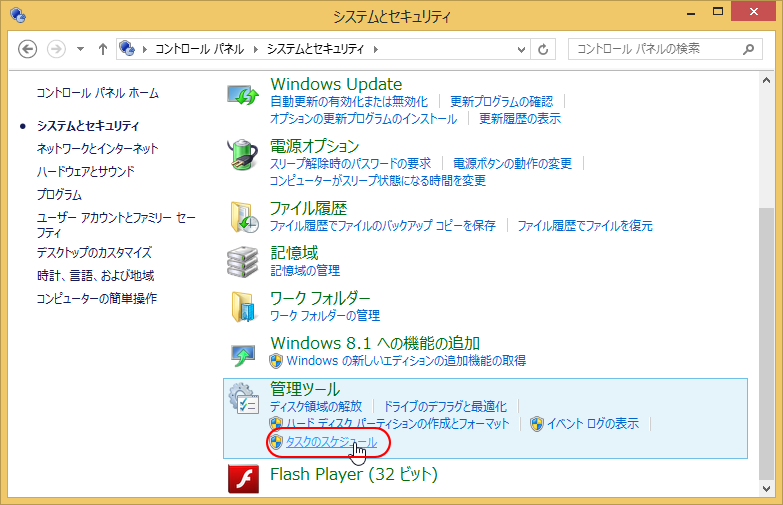Click the vertical scrollbar thumb
The image size is (783, 505).
(x=767, y=344)
